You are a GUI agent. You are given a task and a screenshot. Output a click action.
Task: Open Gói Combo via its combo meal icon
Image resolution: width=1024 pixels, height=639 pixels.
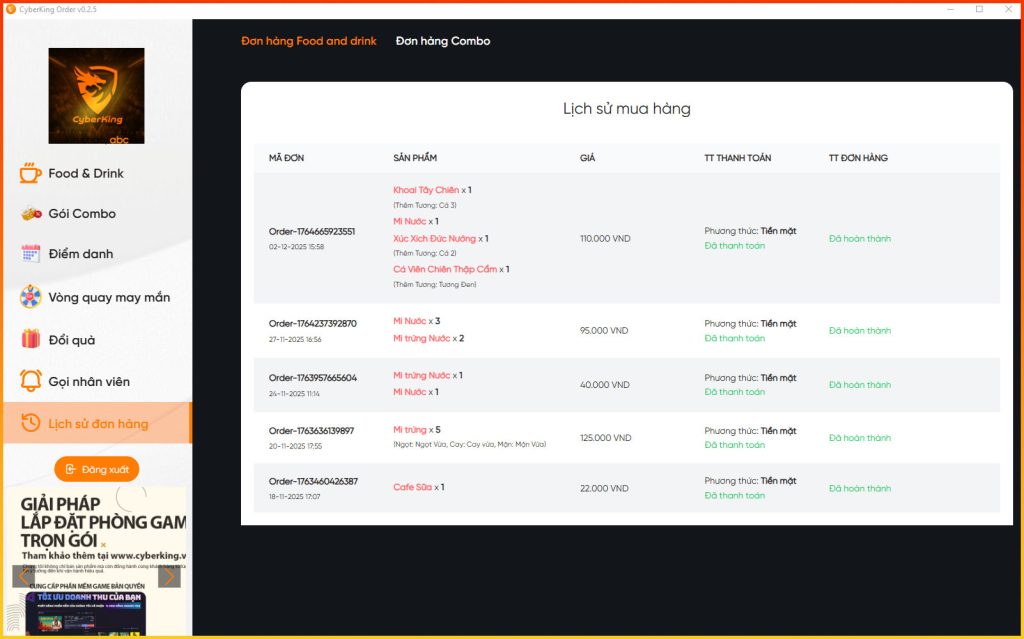[x=33, y=213]
